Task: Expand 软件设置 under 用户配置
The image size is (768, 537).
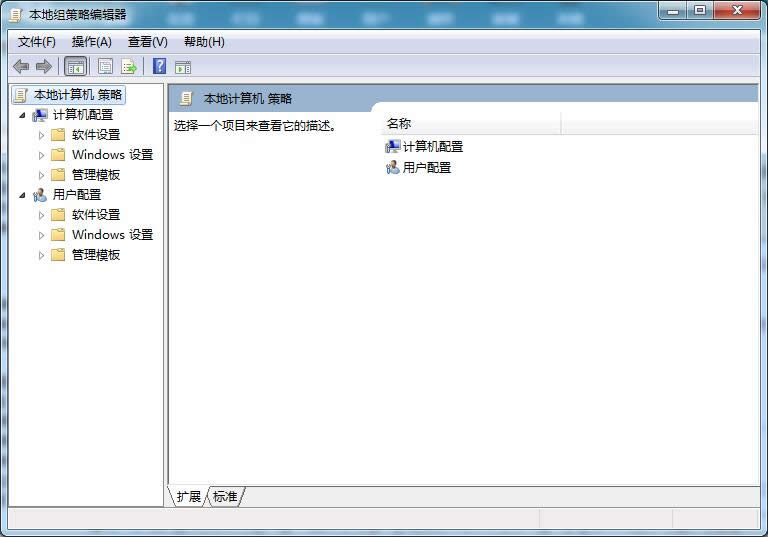Action: [41, 215]
